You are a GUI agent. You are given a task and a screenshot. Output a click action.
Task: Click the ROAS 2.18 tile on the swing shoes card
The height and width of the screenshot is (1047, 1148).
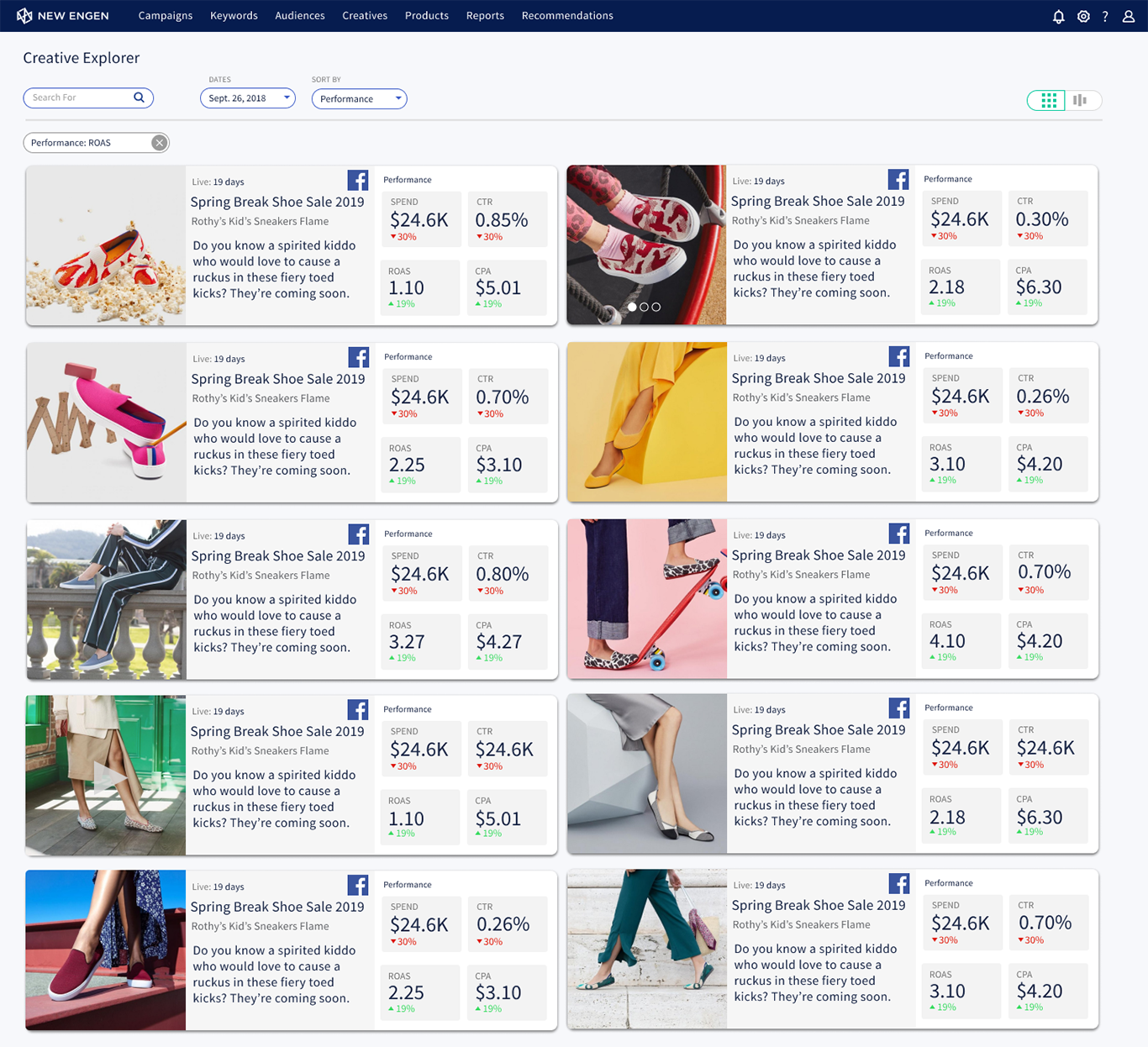(x=961, y=287)
